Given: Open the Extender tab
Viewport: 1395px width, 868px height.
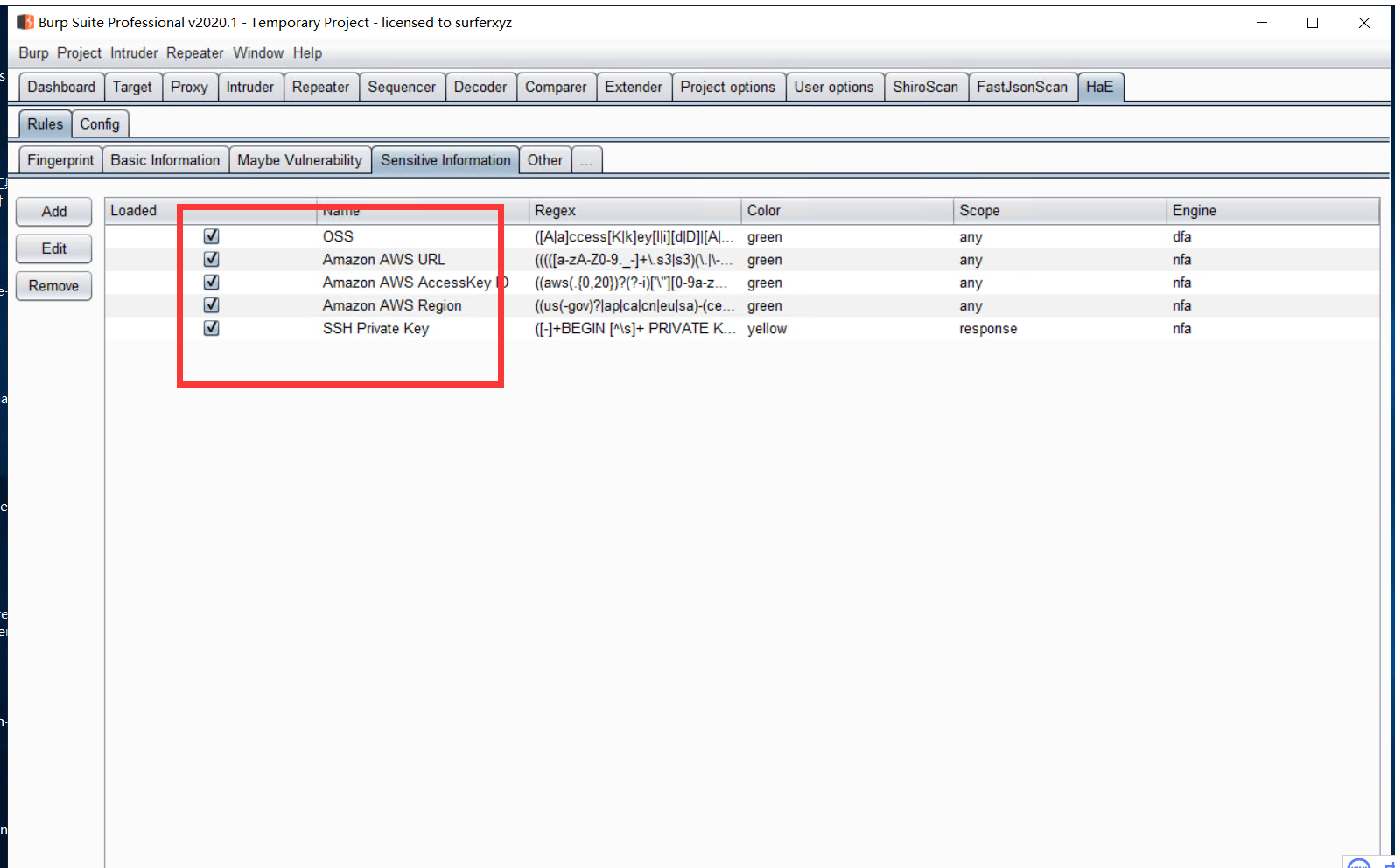Looking at the screenshot, I should [634, 87].
